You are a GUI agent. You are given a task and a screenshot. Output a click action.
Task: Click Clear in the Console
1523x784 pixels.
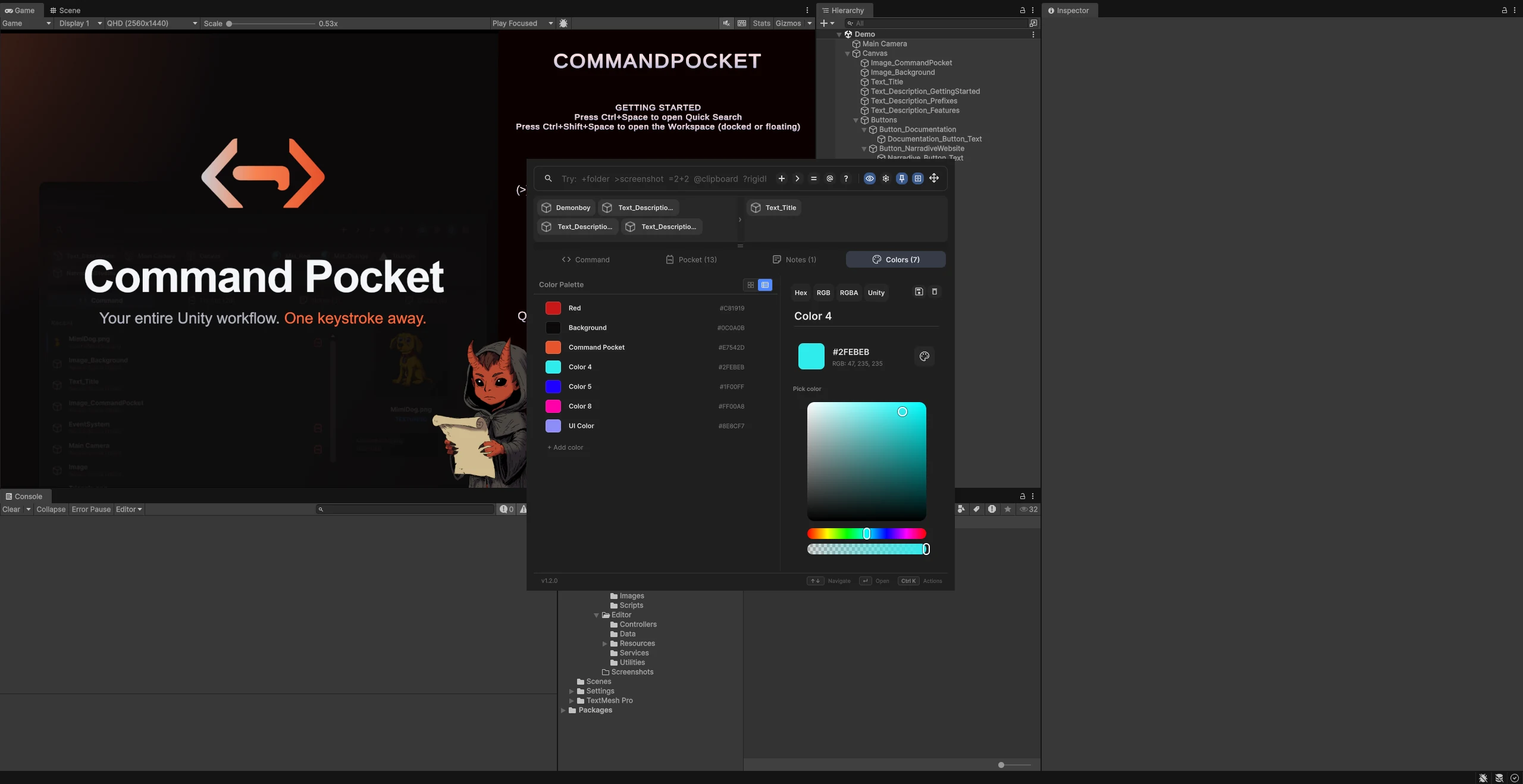coord(11,509)
